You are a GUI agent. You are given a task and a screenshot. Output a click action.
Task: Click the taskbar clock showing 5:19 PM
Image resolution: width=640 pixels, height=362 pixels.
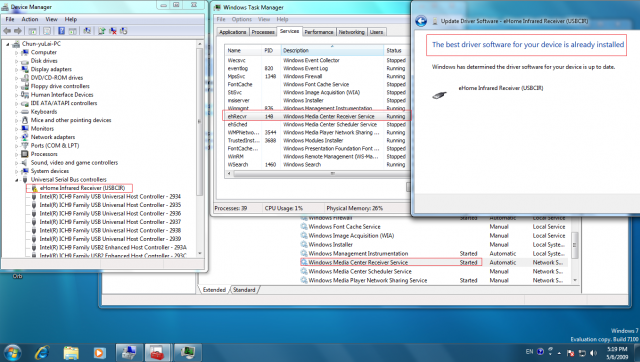click(x=617, y=353)
